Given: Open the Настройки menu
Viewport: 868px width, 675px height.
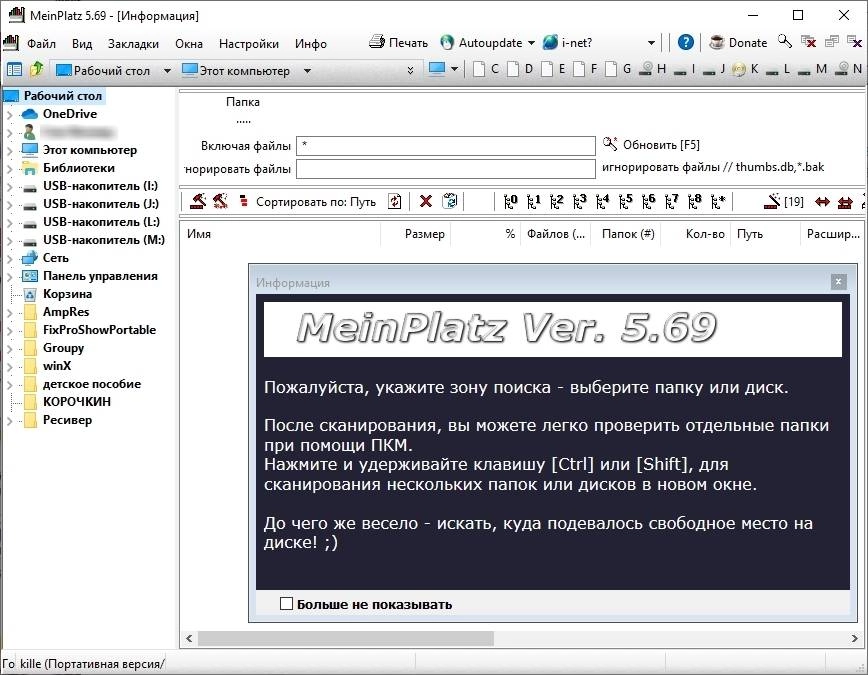Looking at the screenshot, I should [249, 43].
